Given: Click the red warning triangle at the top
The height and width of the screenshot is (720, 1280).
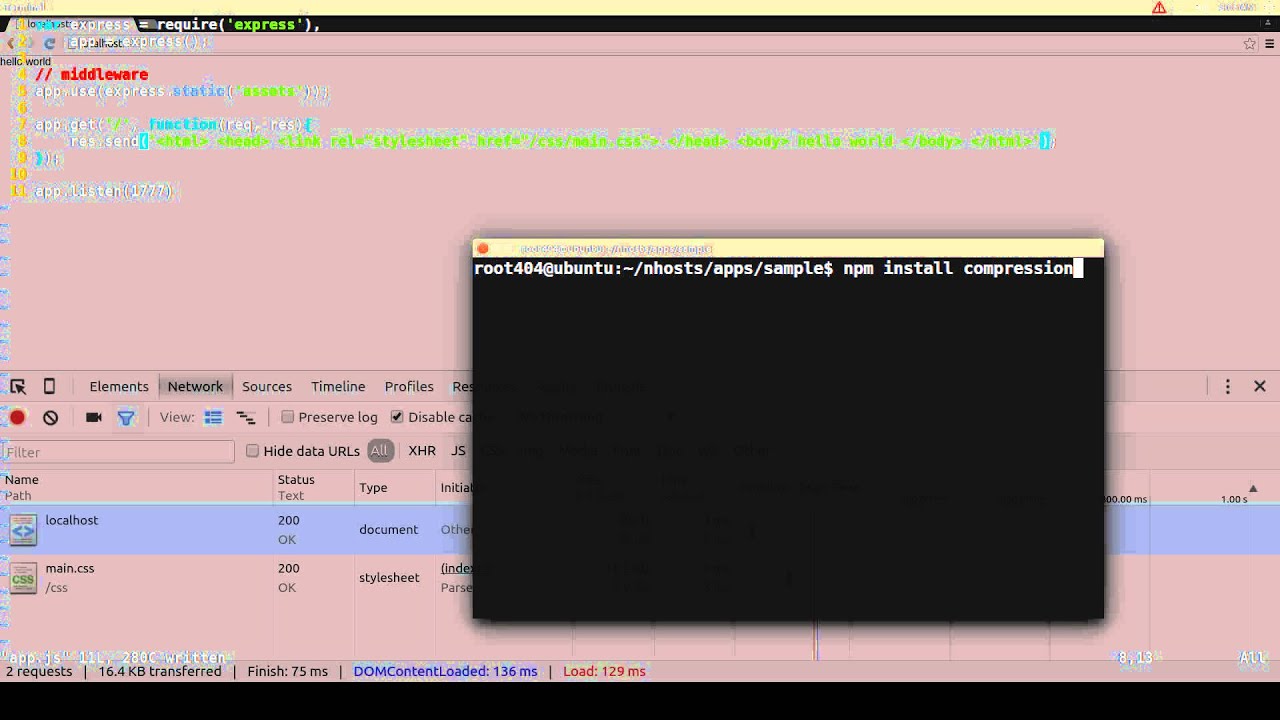Looking at the screenshot, I should coord(1159,8).
